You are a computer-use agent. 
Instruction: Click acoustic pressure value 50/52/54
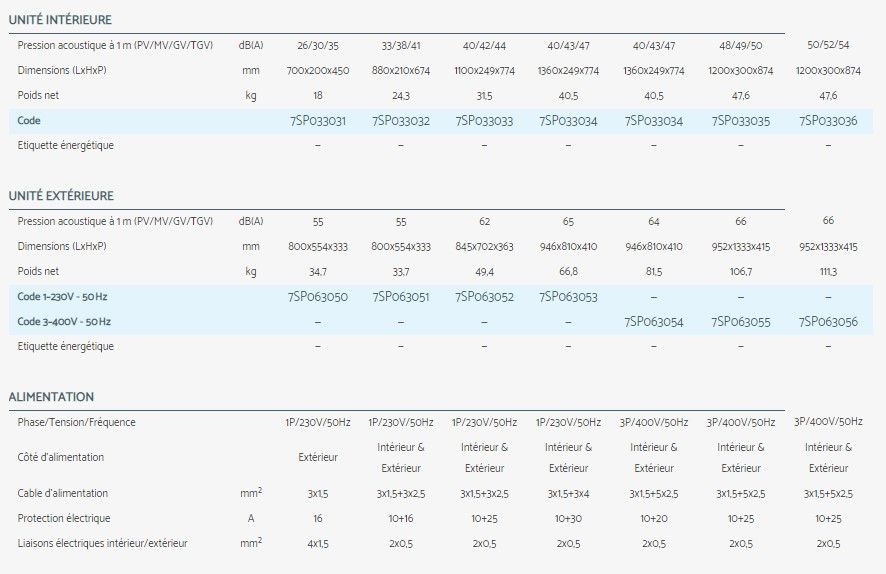pos(828,45)
